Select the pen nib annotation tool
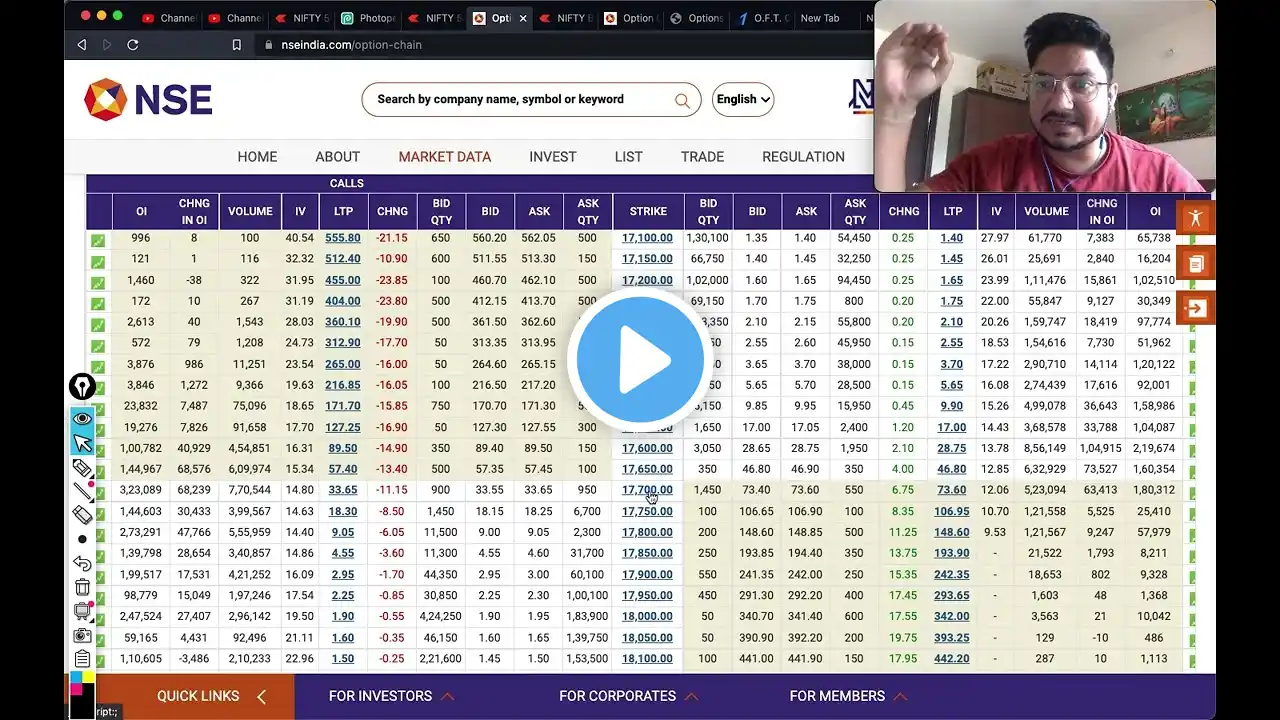Screen dimensions: 1280x720 click(x=82, y=387)
